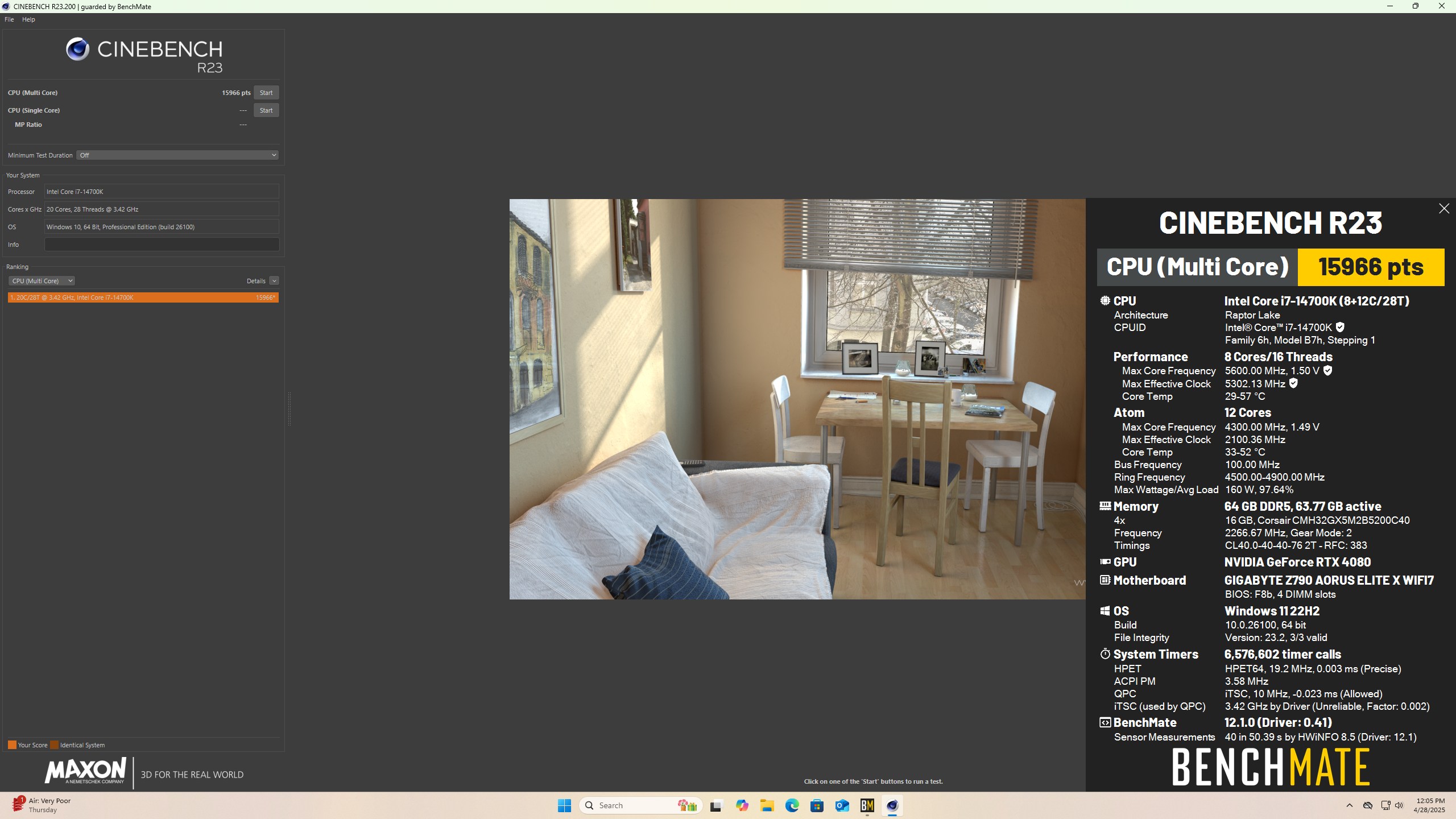Click the Your Score orange legend swatch
This screenshot has height=819, width=1456.
[12, 745]
